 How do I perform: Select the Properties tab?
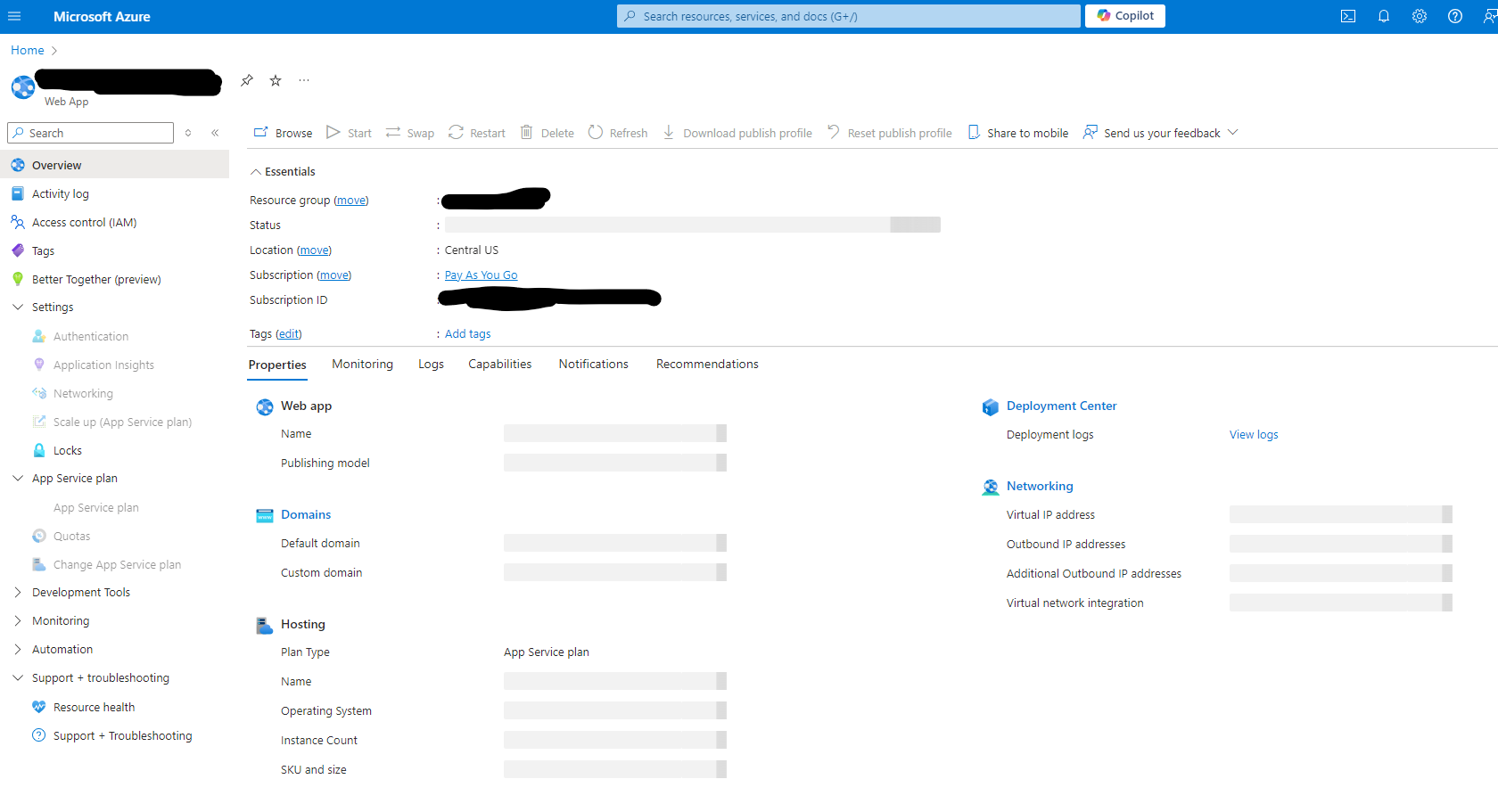pos(277,365)
